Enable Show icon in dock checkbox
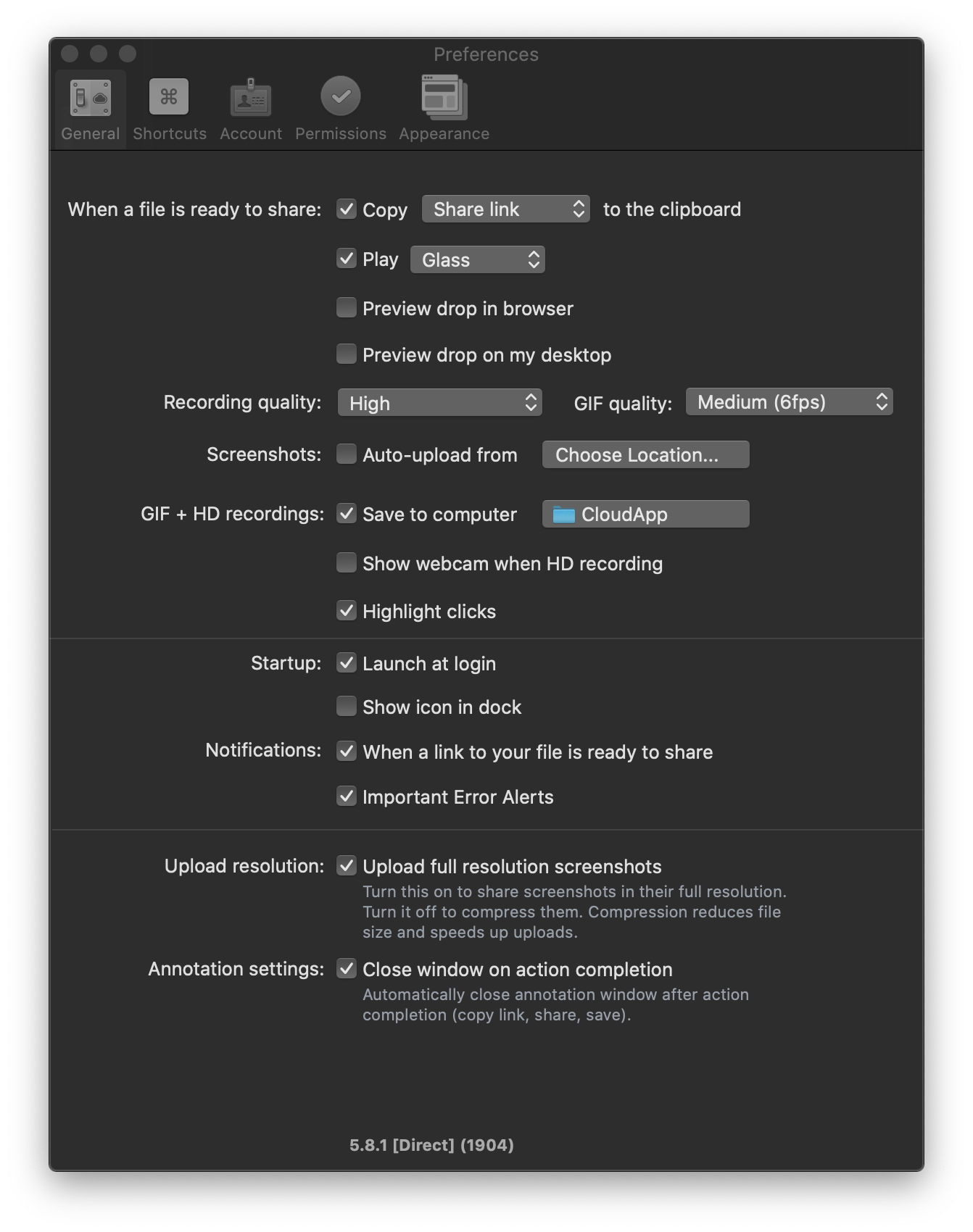973x1232 pixels. coord(347,707)
